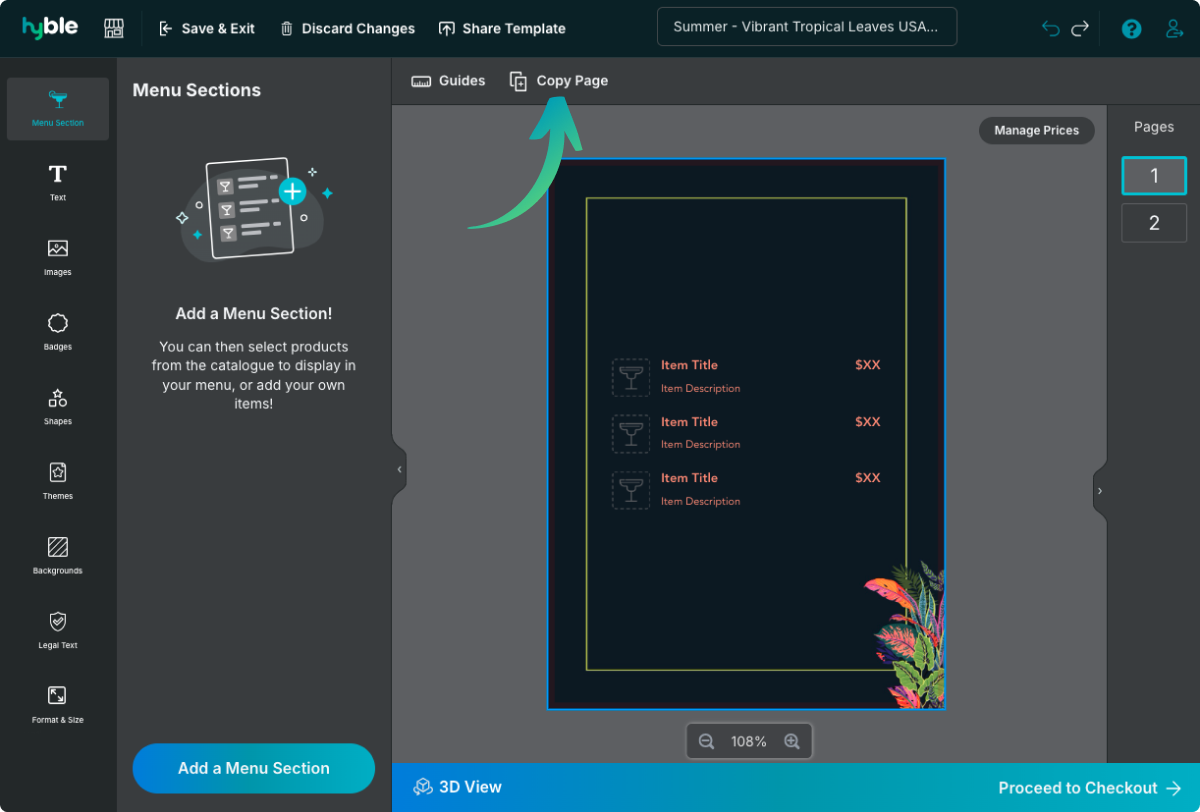Zoom out using the minus magnifier
Image resolution: width=1200 pixels, height=812 pixels.
(x=706, y=741)
